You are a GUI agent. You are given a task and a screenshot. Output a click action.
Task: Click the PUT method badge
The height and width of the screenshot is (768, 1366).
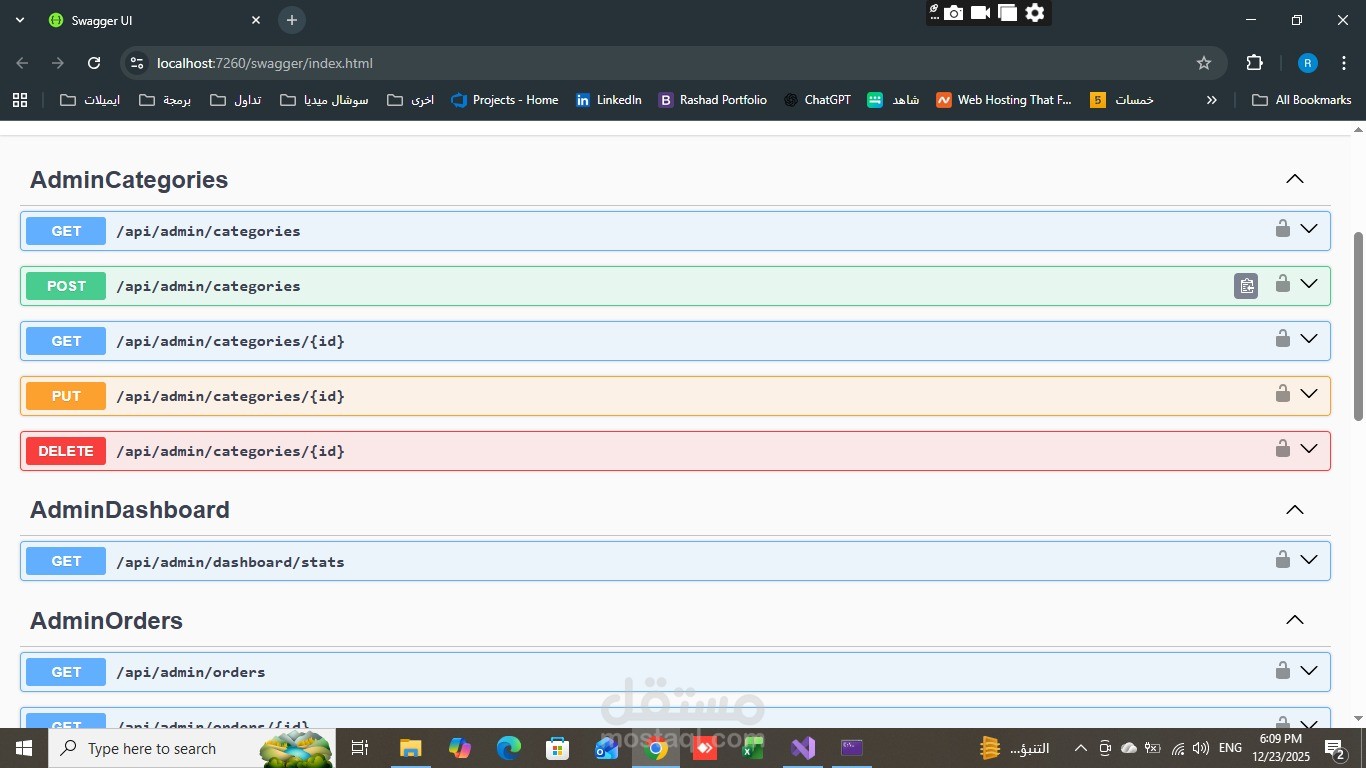click(x=66, y=396)
